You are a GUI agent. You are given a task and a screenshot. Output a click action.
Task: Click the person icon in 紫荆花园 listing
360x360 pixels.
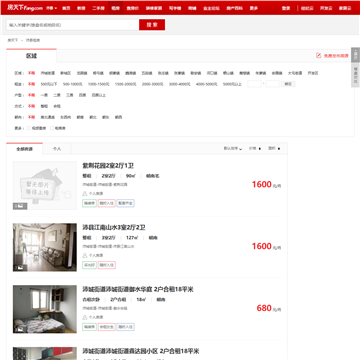[85, 193]
